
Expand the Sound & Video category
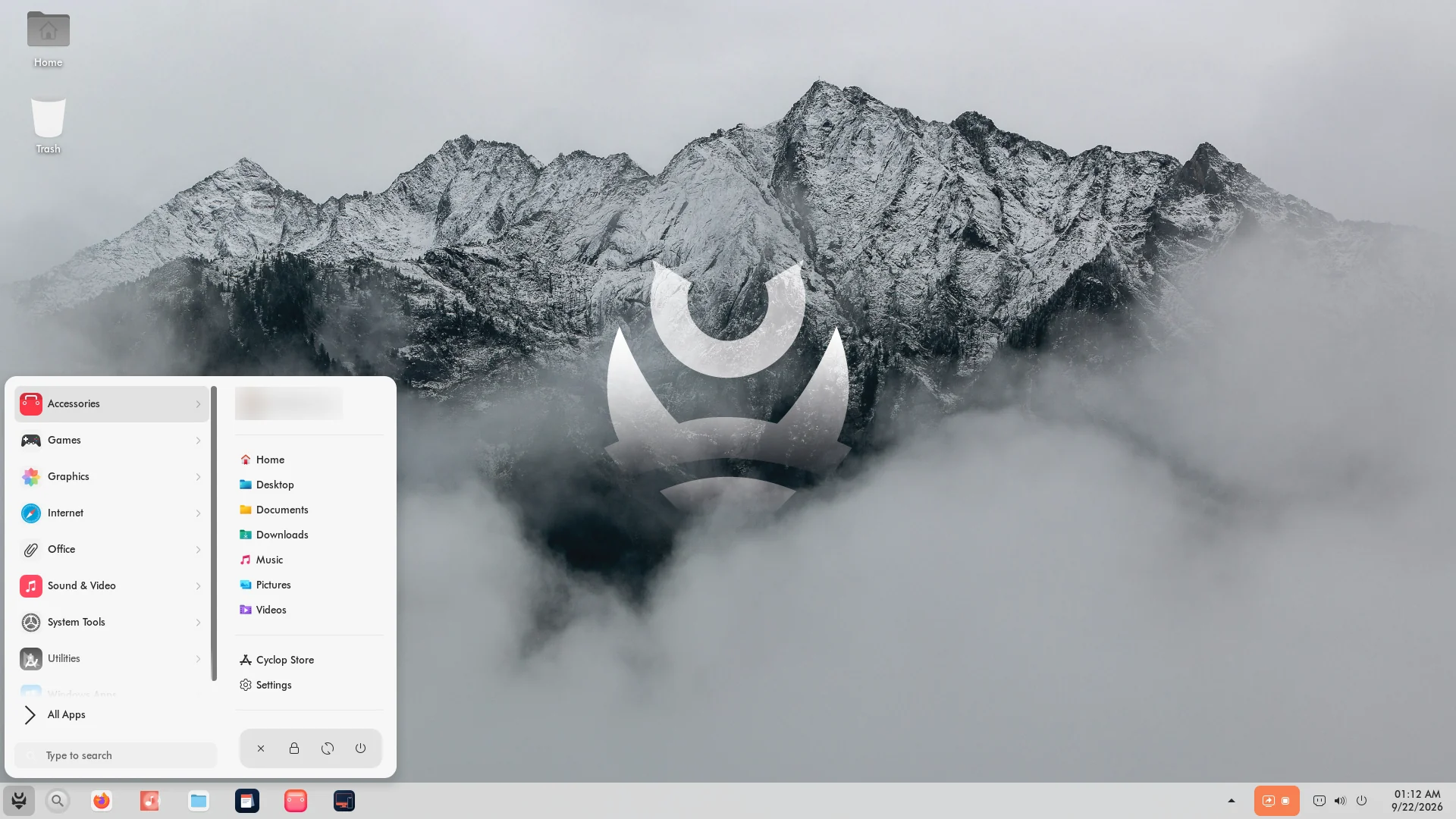(x=111, y=586)
